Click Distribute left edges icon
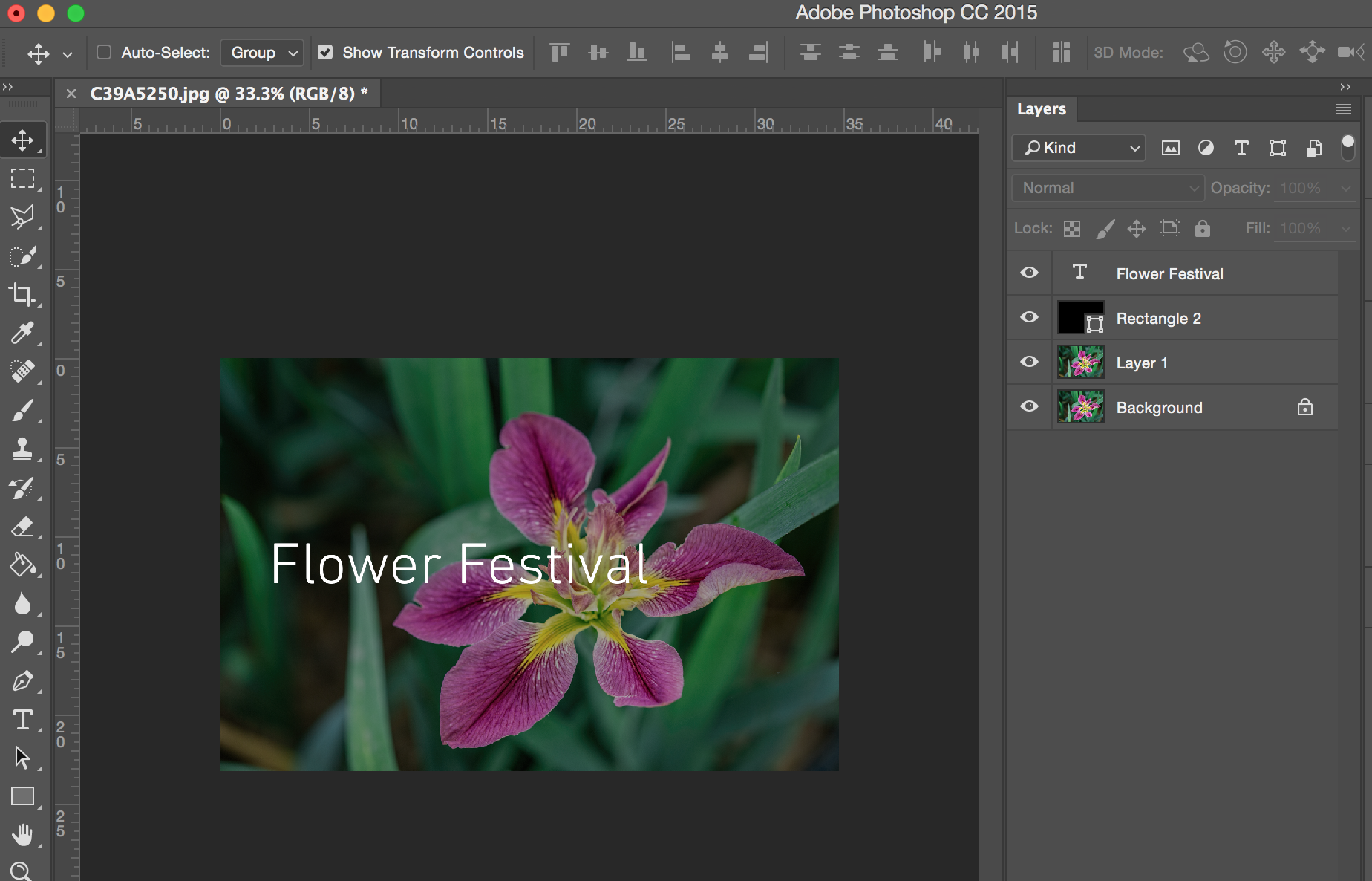Screen dimensions: 1372x881 point(932,52)
